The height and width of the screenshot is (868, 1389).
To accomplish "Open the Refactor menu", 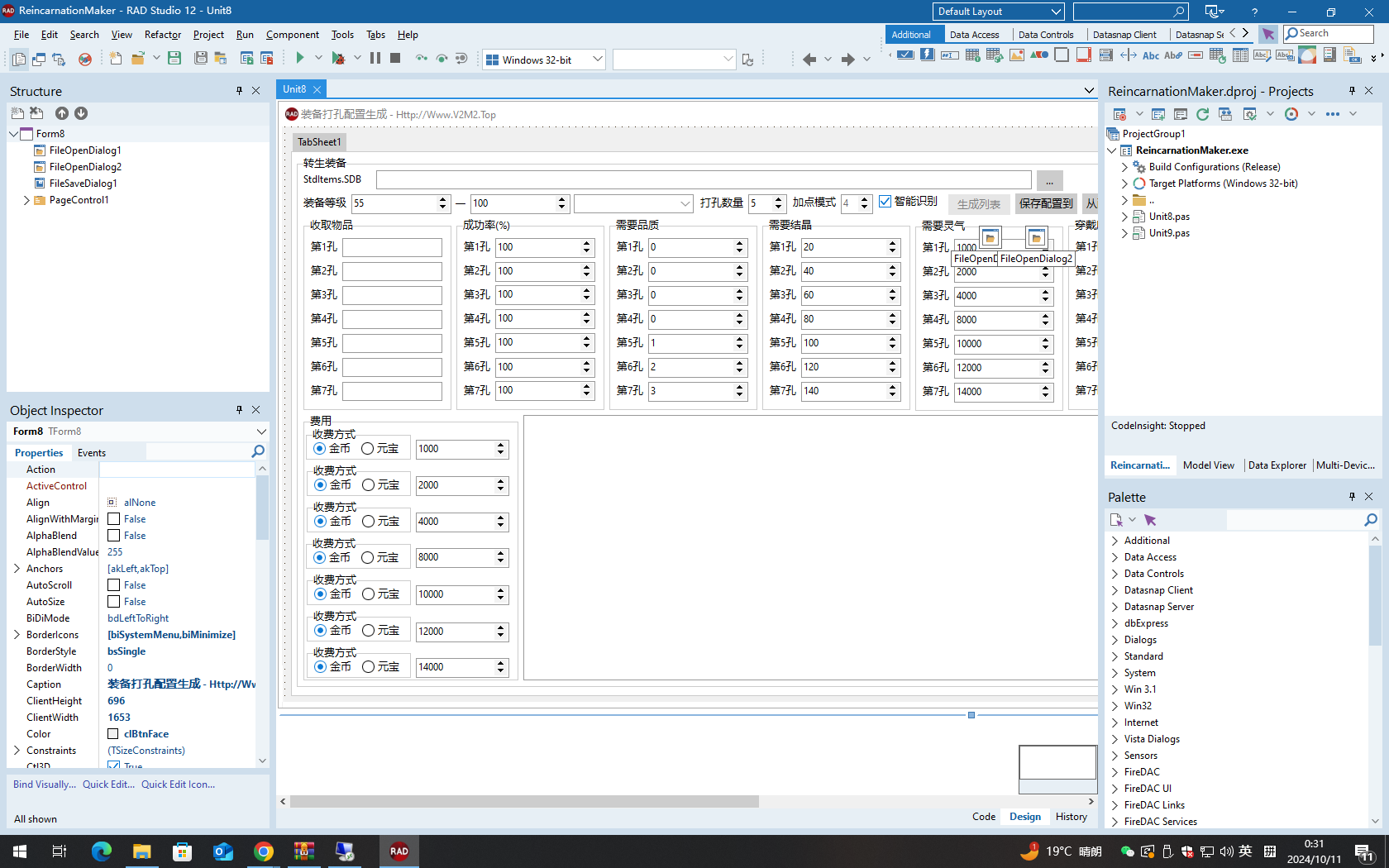I will pyautogui.click(x=162, y=35).
